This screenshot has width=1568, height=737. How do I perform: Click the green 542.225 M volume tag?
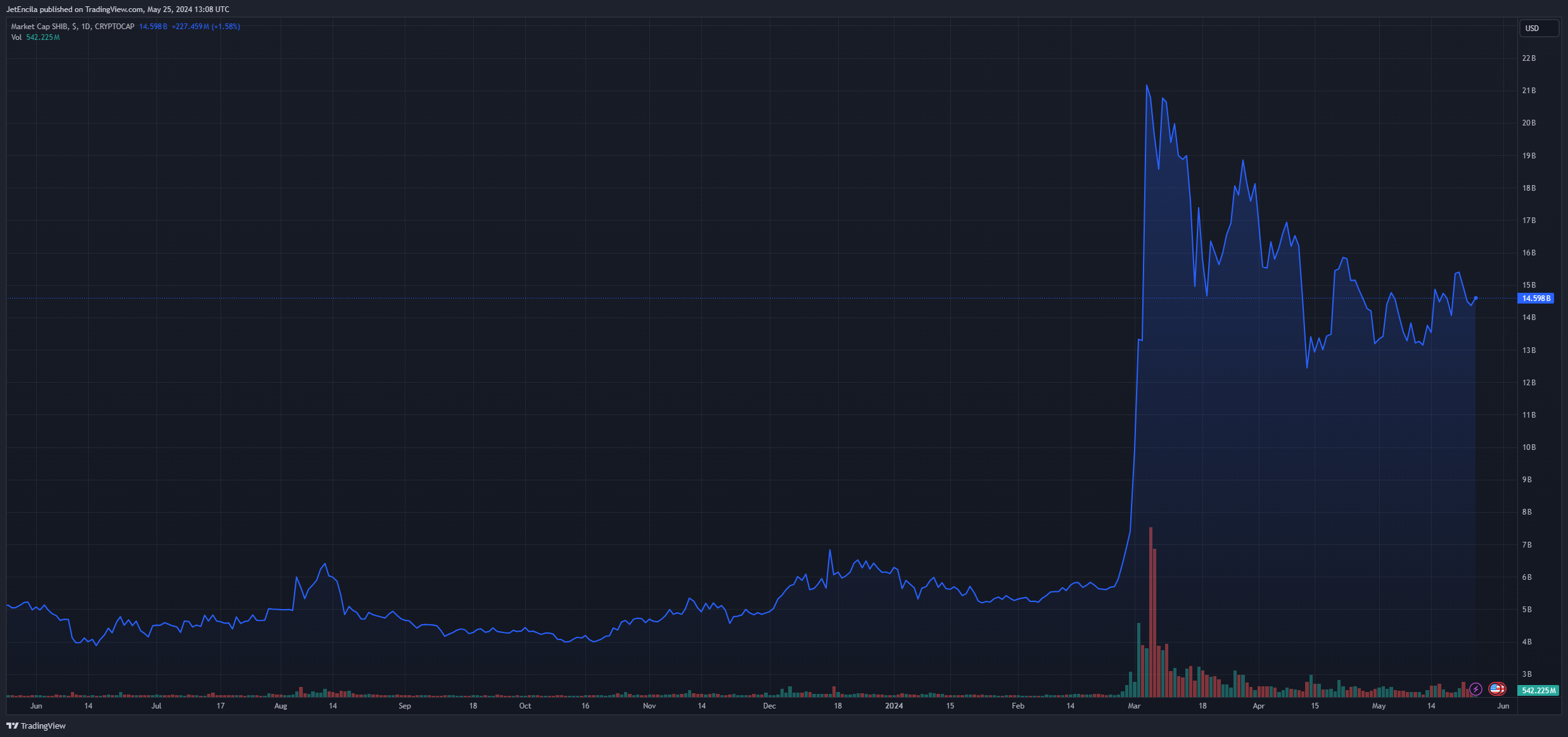point(1539,690)
